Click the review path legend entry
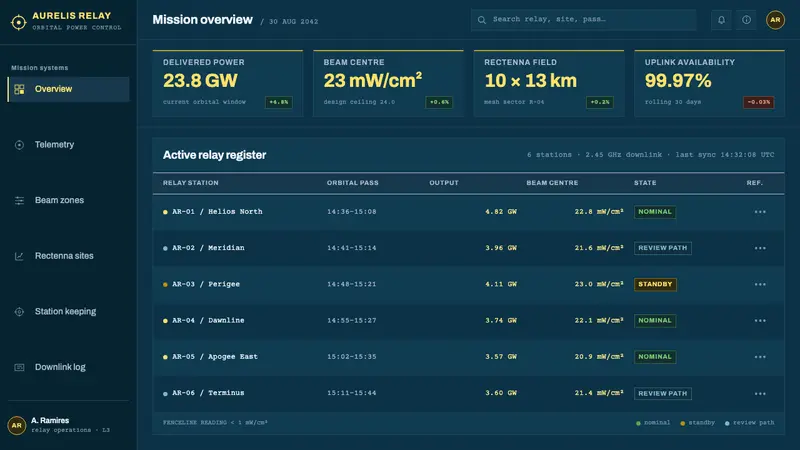Image resolution: width=800 pixels, height=450 pixels. click(749, 423)
